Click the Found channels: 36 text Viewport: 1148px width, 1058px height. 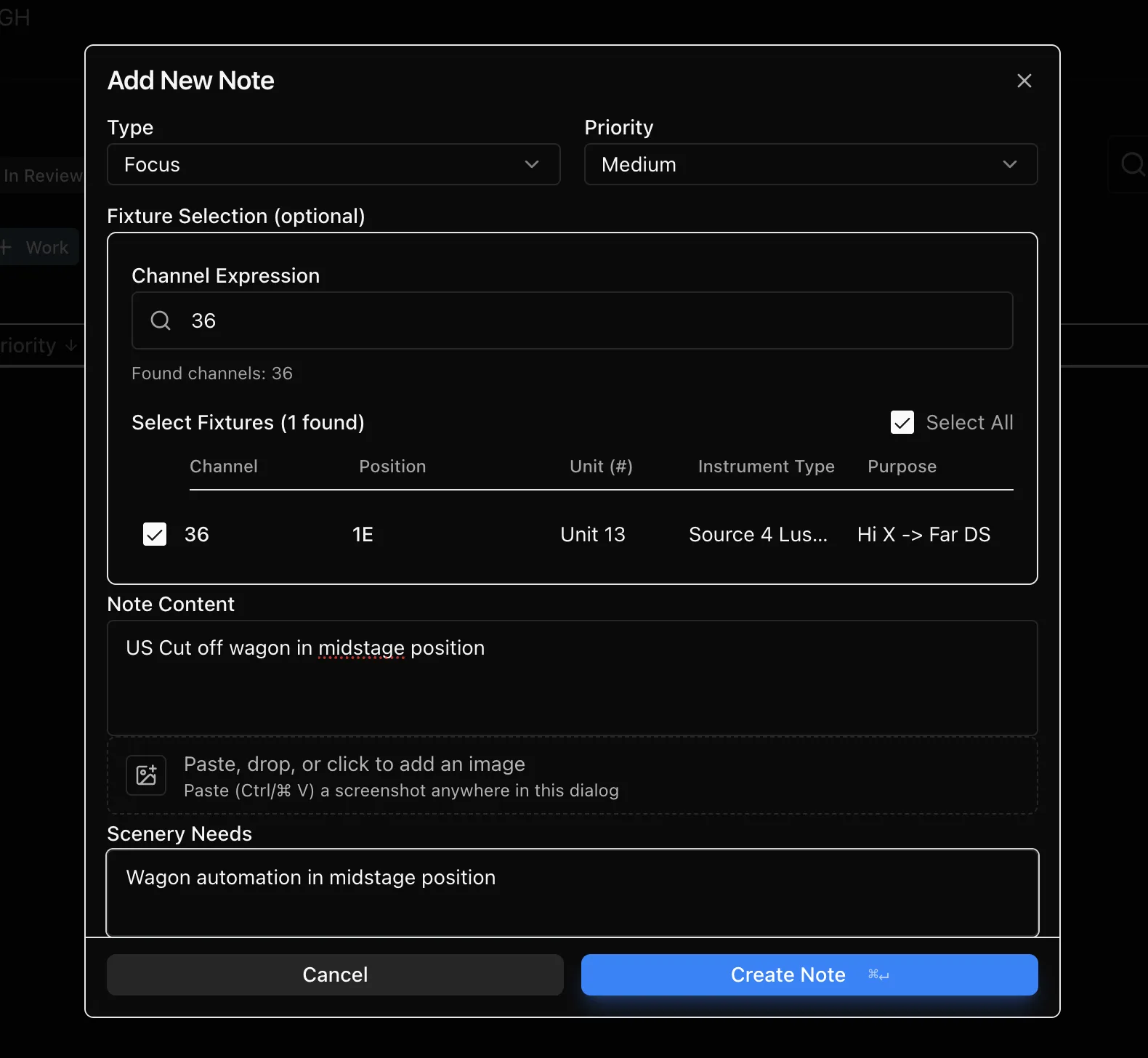tap(212, 373)
